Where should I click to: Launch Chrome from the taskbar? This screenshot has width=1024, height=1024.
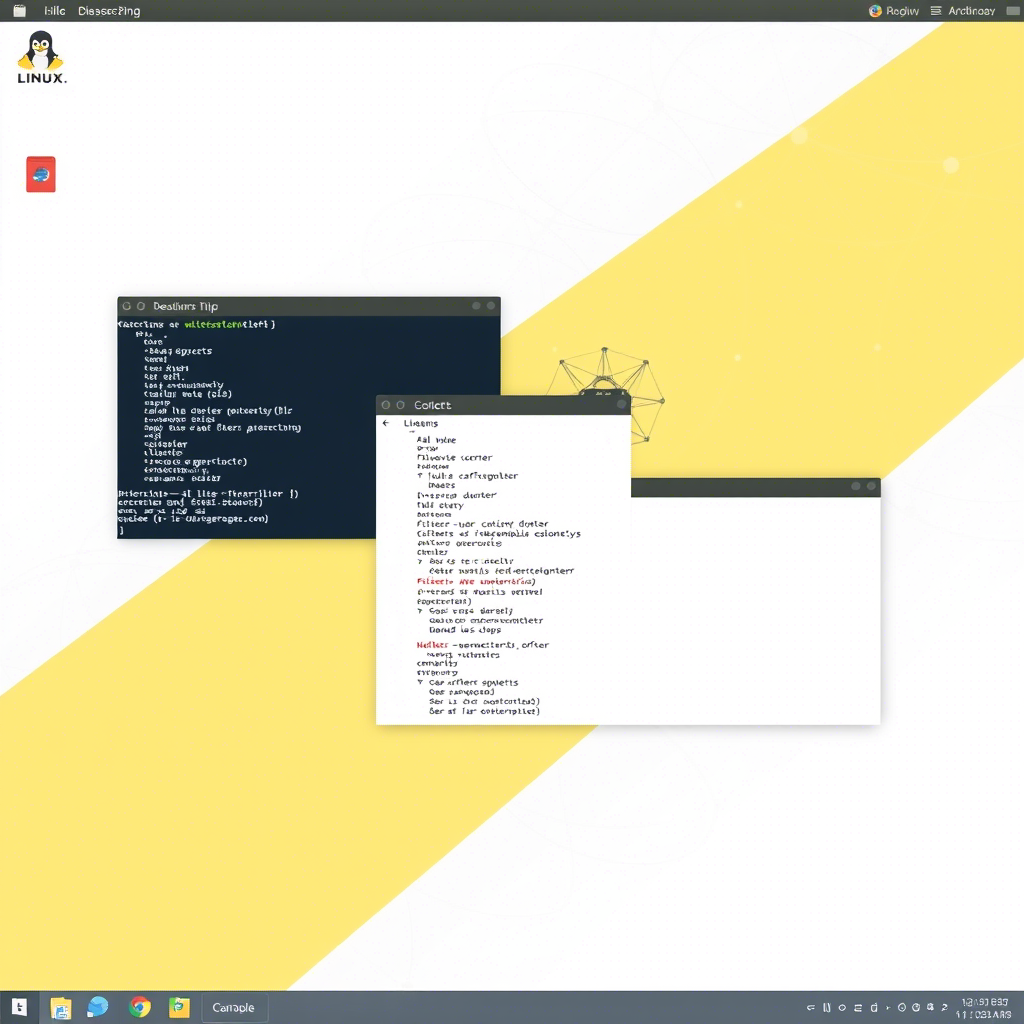[x=139, y=1007]
